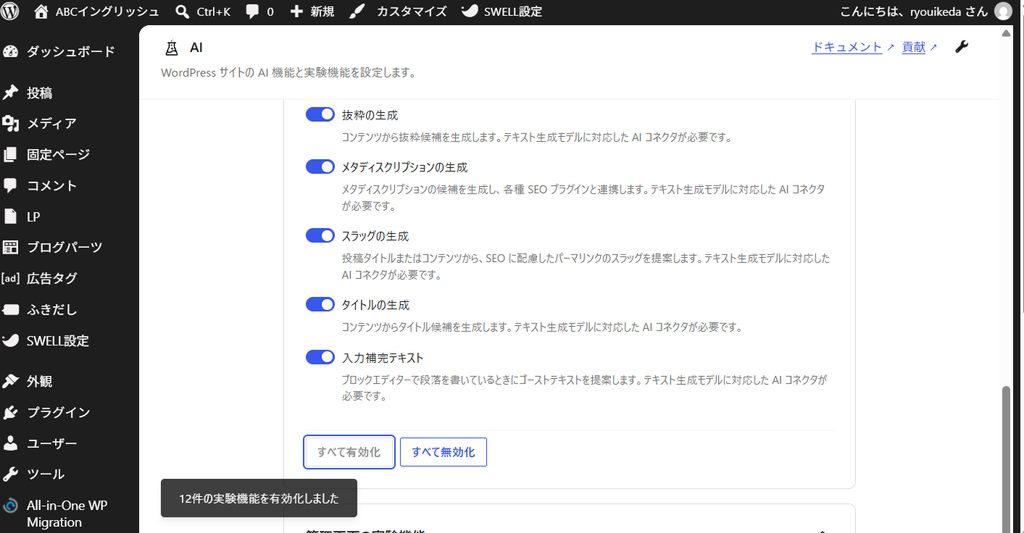Open ふきだし menu label
The height and width of the screenshot is (533, 1024).
coord(52,310)
